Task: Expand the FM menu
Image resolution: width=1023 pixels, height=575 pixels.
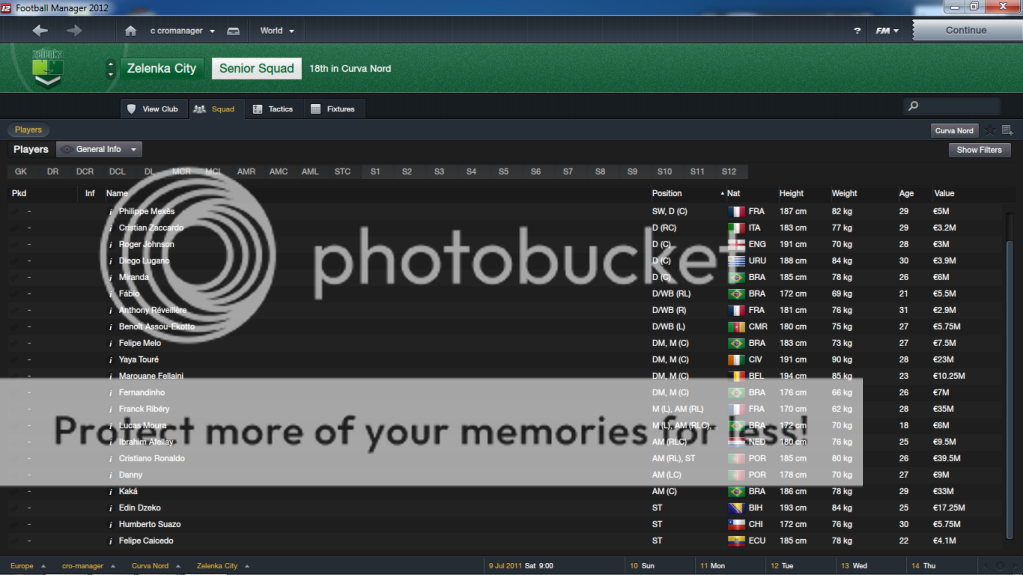Action: point(886,31)
